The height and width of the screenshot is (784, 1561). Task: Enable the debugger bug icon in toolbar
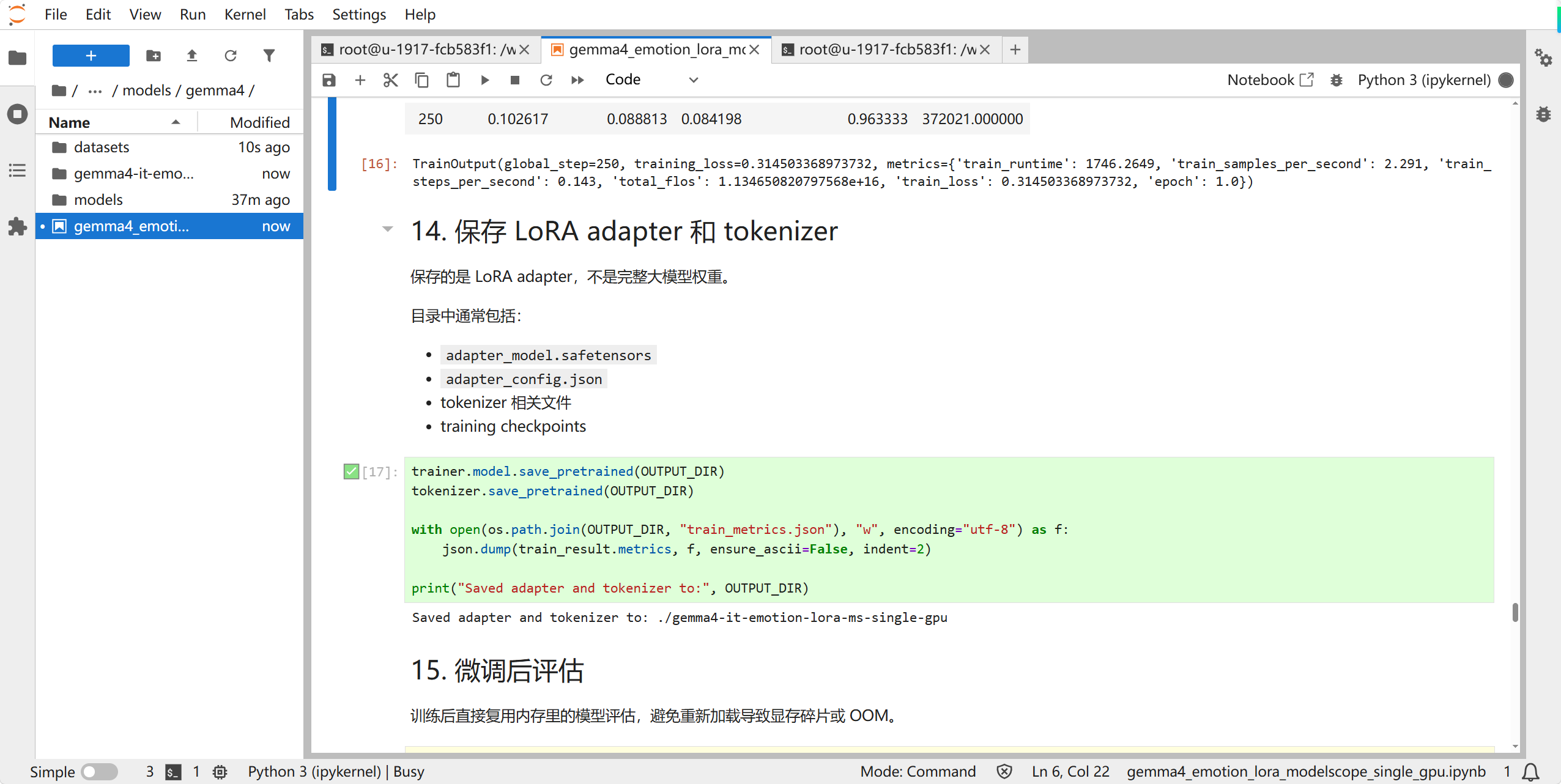pyautogui.click(x=1337, y=80)
